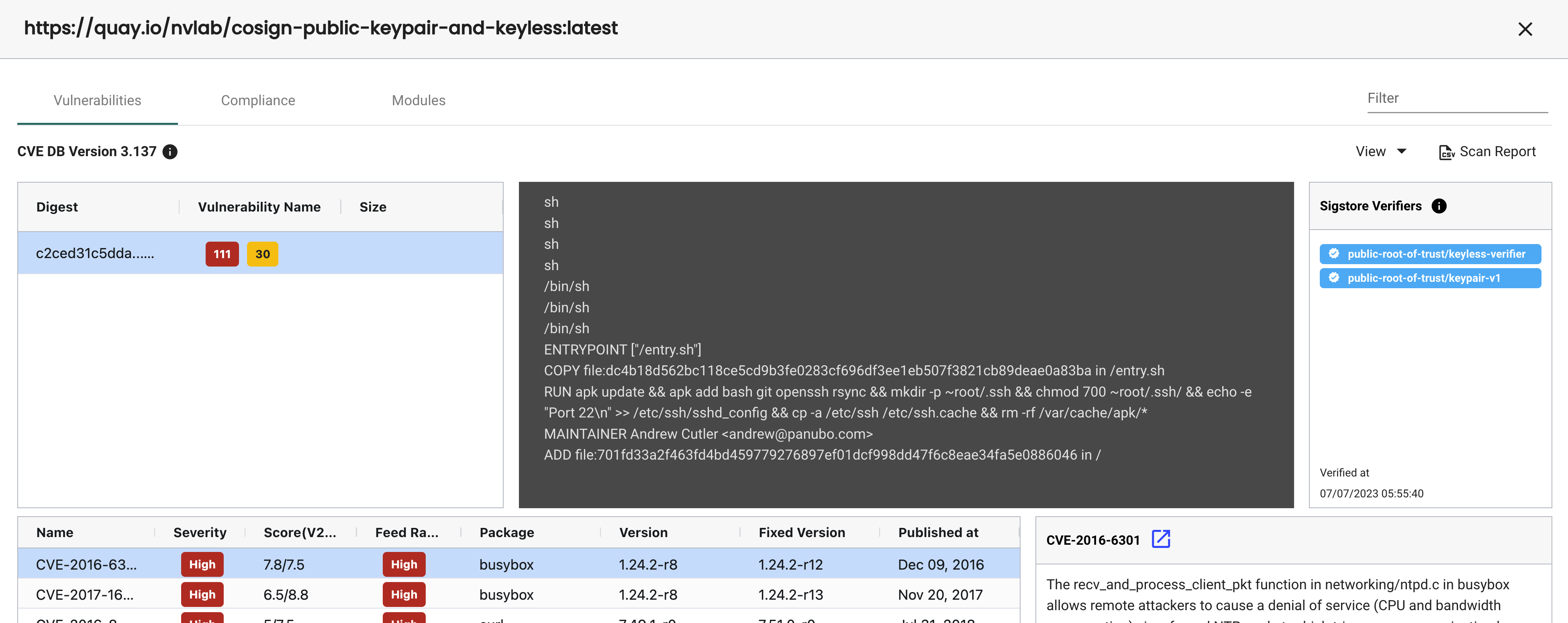
Task: Click the red 111 high vulnerabilities badge
Action: 222,254
